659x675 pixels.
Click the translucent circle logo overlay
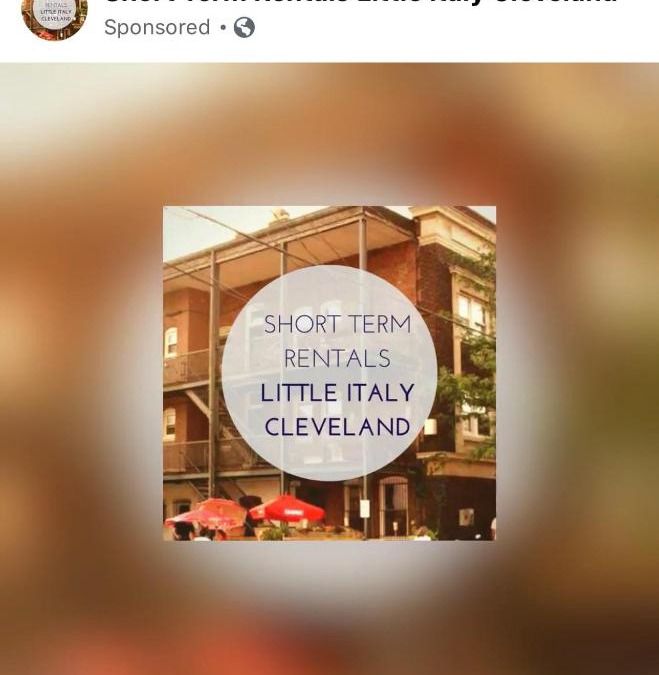tap(330, 373)
